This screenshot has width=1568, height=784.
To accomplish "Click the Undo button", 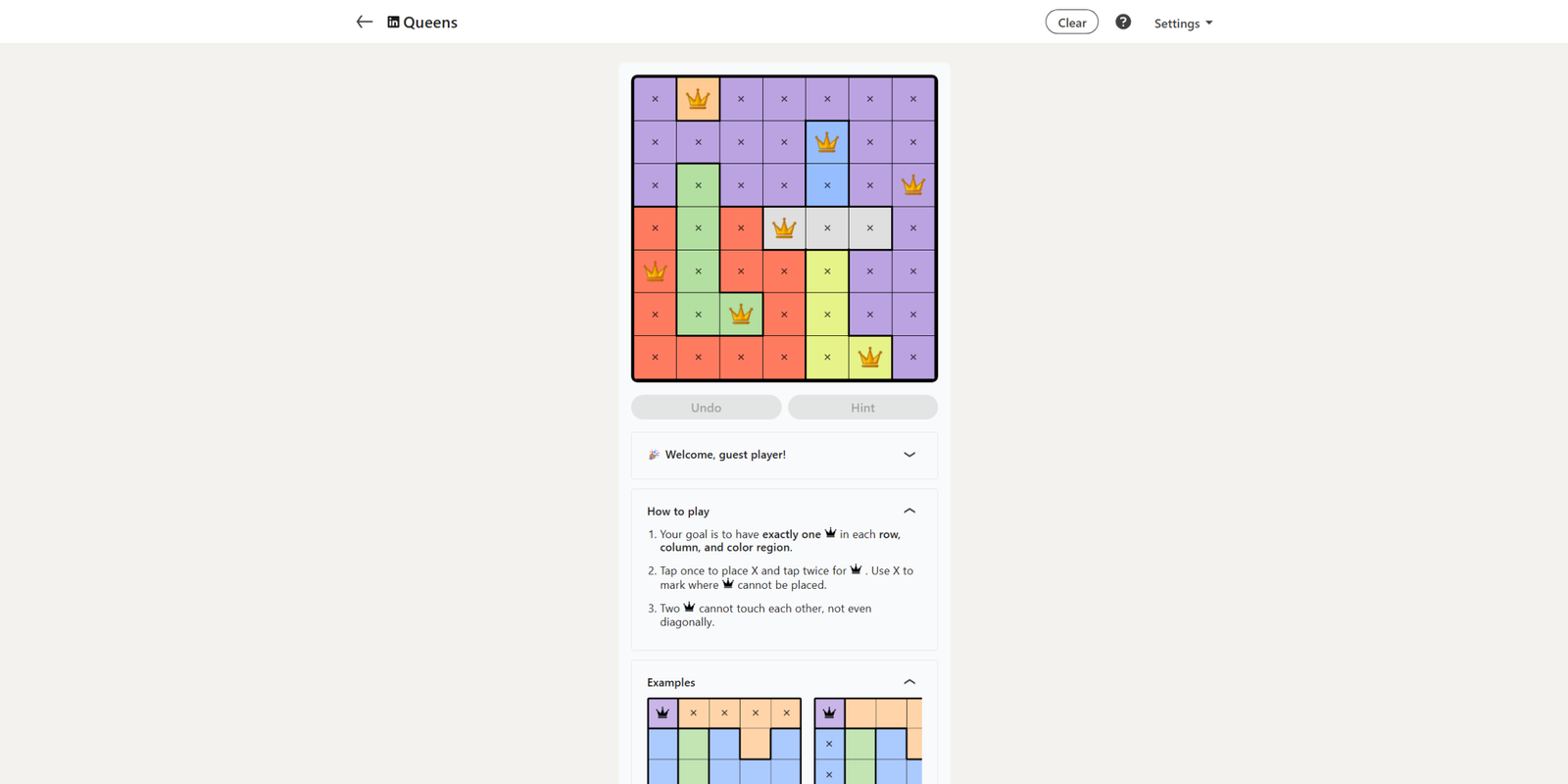I will pos(706,408).
